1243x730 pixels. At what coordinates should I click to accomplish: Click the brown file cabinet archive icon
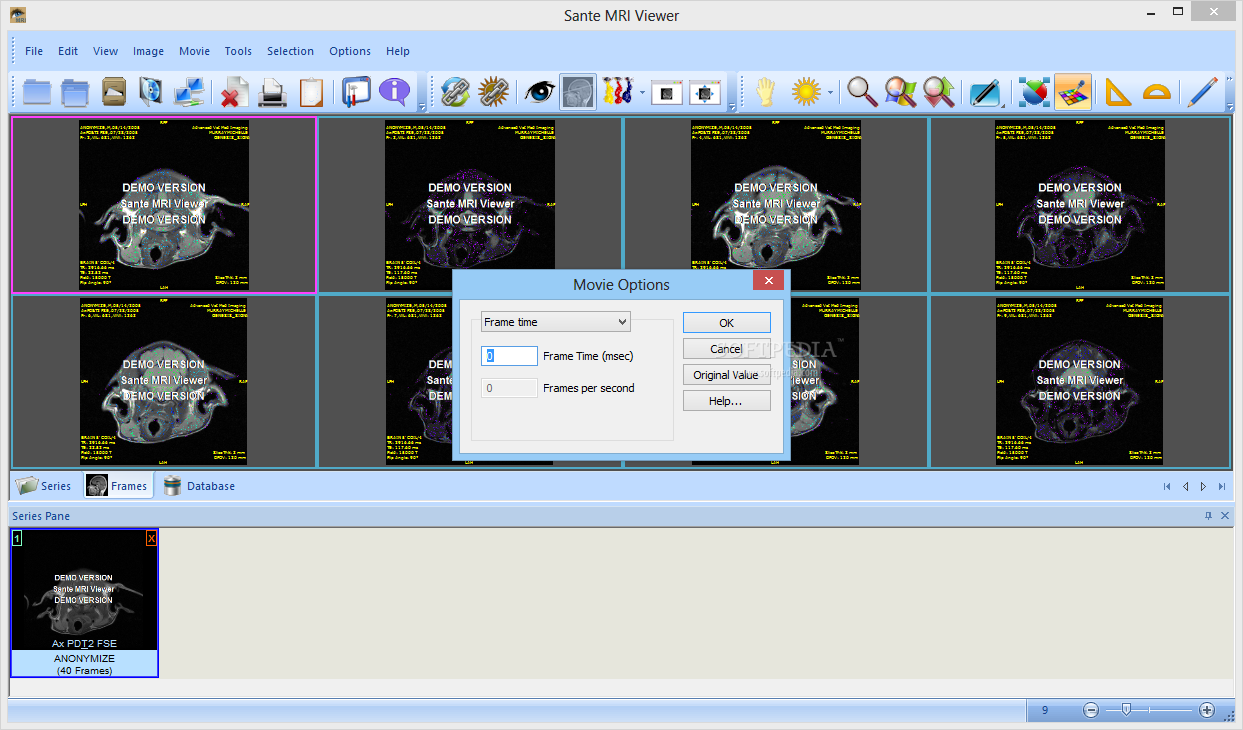[x=114, y=92]
